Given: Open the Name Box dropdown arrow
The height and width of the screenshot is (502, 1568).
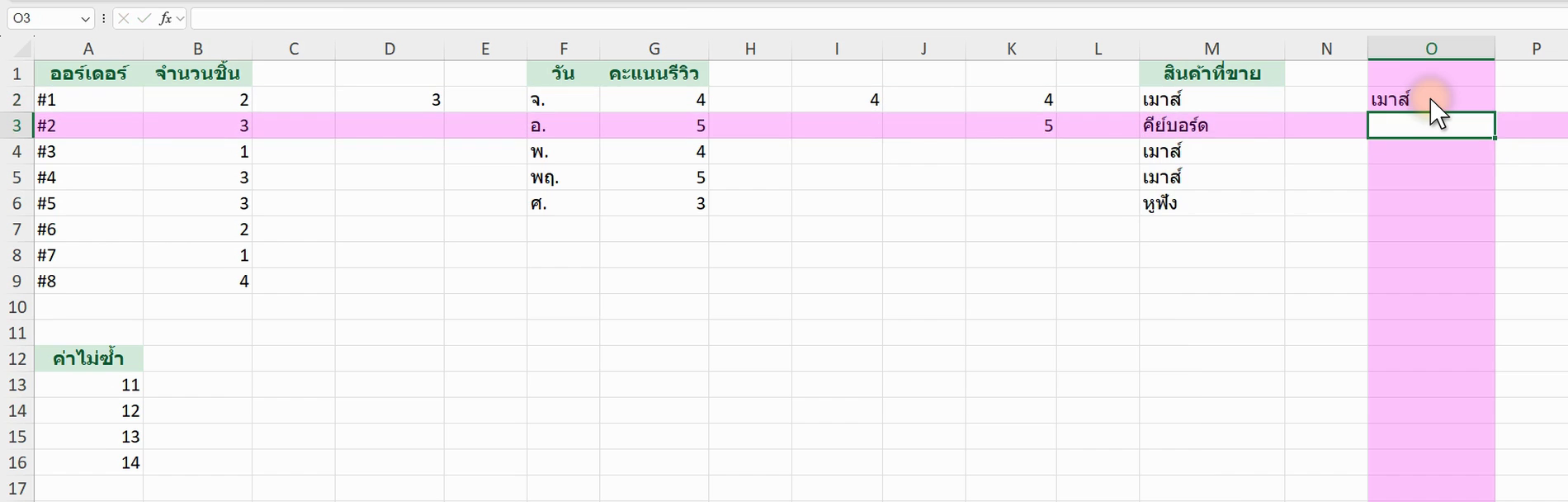Looking at the screenshot, I should pos(85,18).
